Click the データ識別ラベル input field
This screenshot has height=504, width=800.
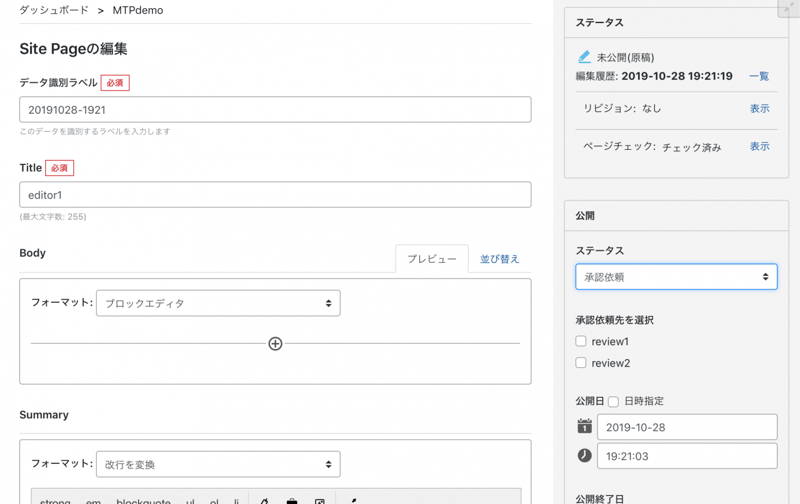point(275,110)
